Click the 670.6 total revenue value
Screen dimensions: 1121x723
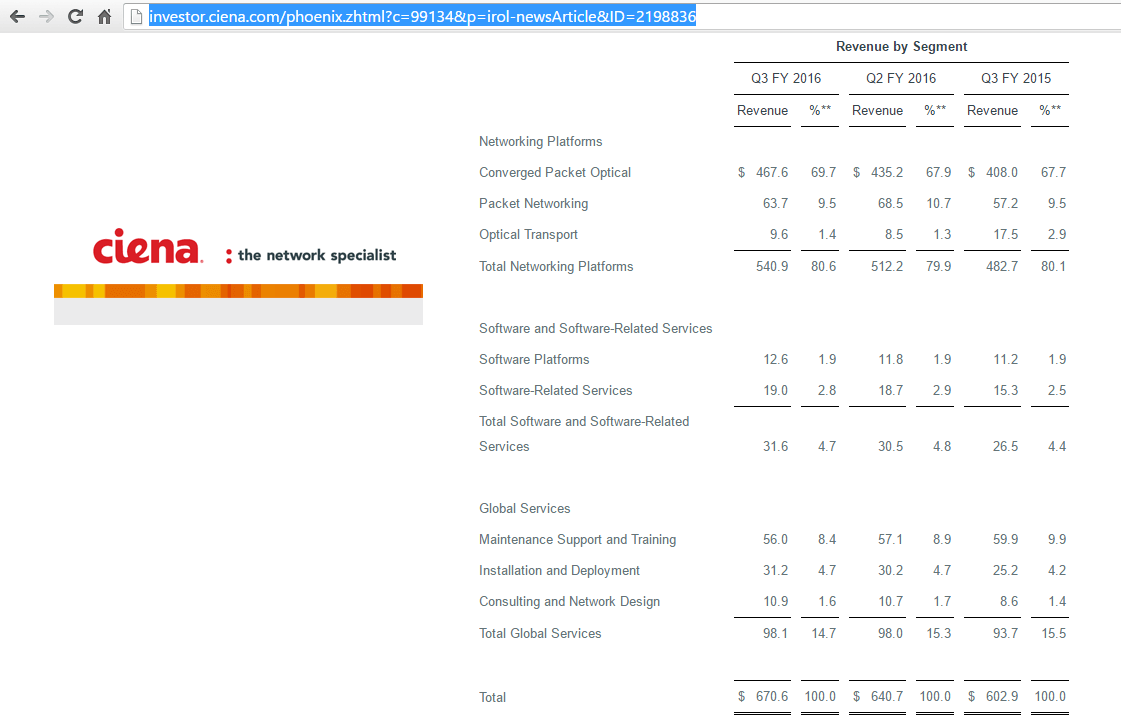pyautogui.click(x=772, y=697)
